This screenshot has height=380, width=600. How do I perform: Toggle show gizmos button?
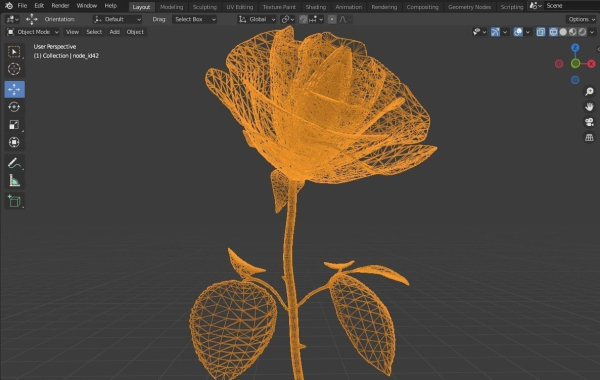[495, 32]
